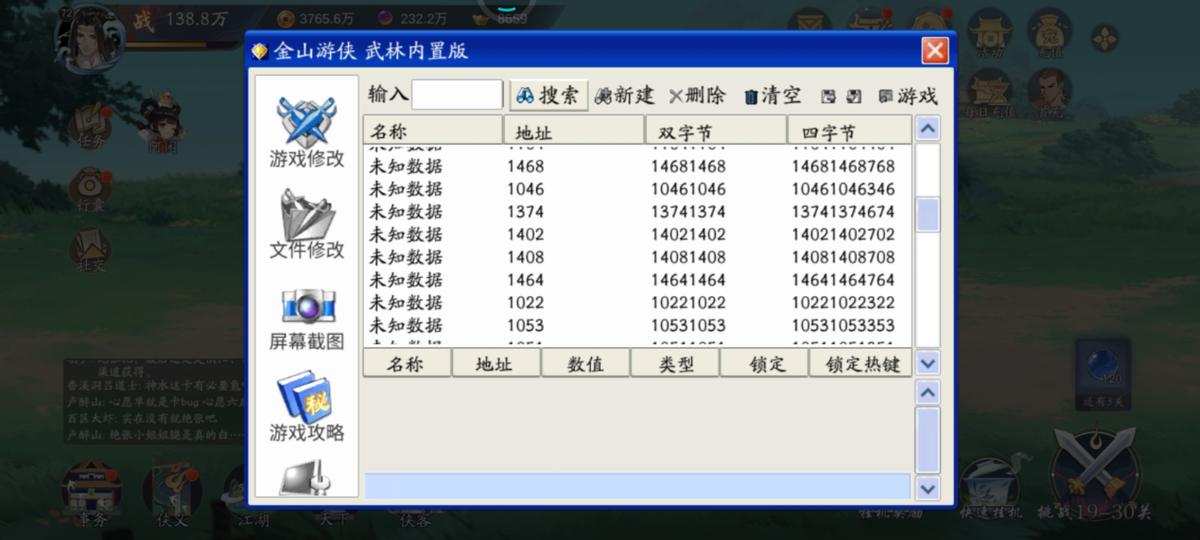The height and width of the screenshot is (540, 1200).
Task: Click the blue orb icon in game
Action: (1102, 368)
